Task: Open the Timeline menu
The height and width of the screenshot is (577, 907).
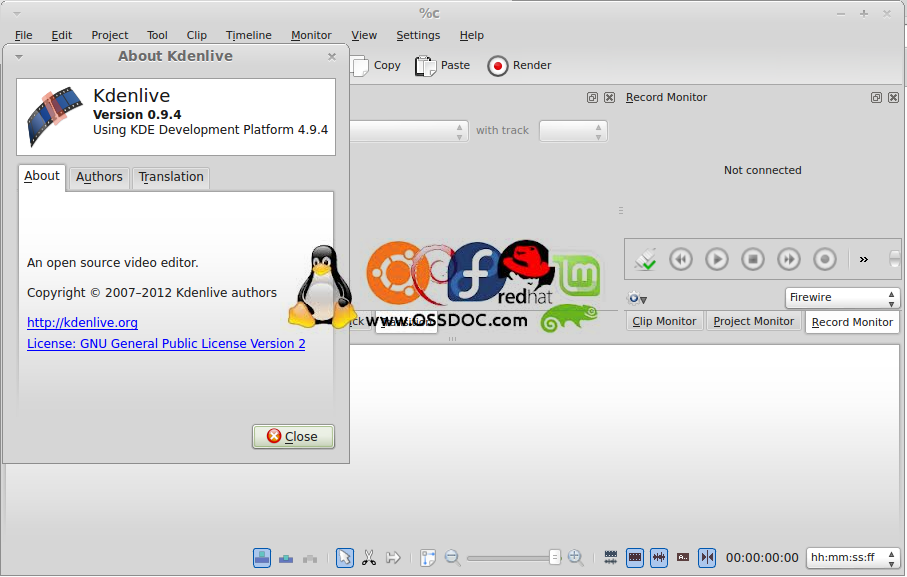Action: click(249, 35)
